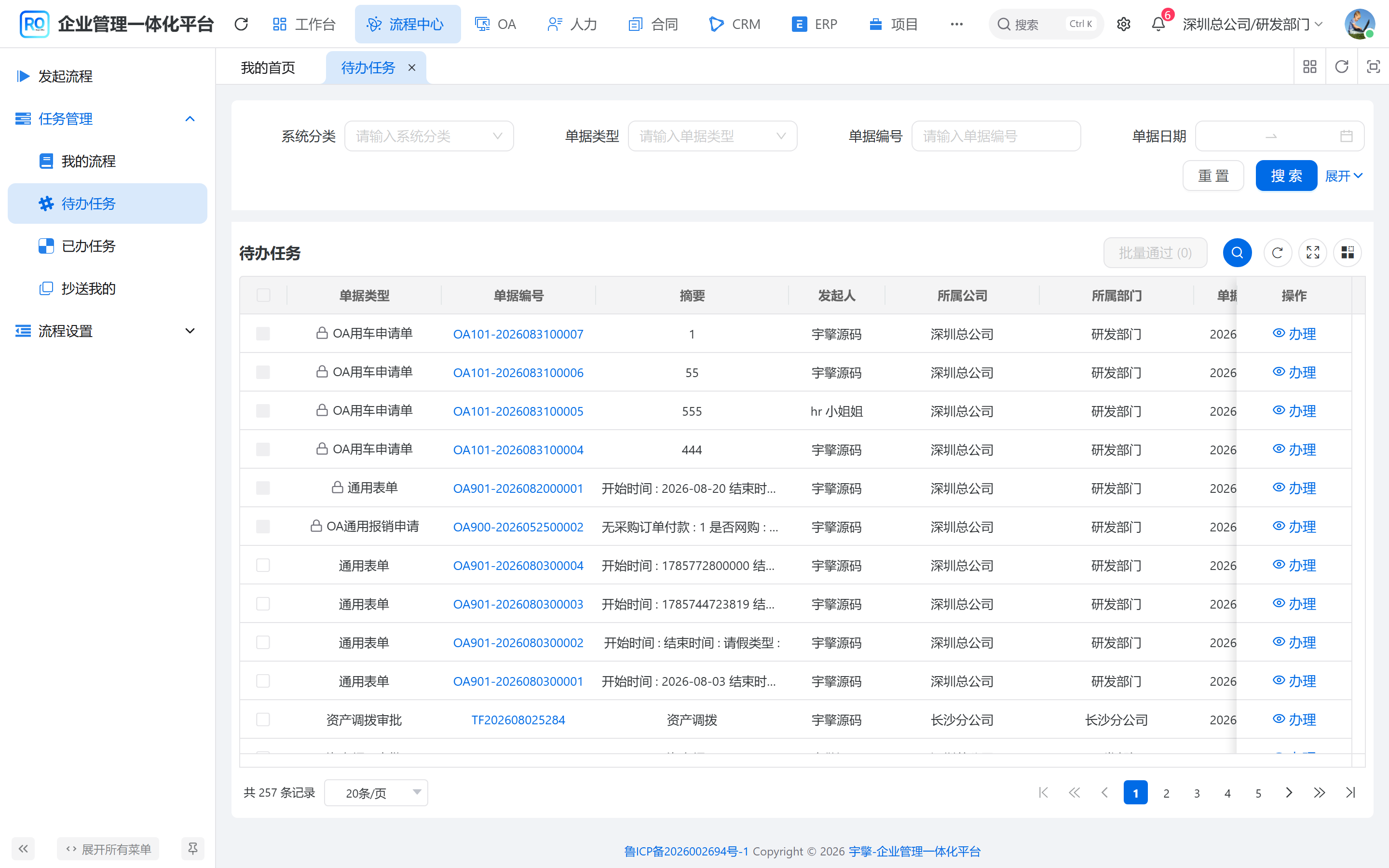Collapse the 任务管理 sidebar menu
Viewport: 1389px width, 868px height.
click(x=108, y=119)
